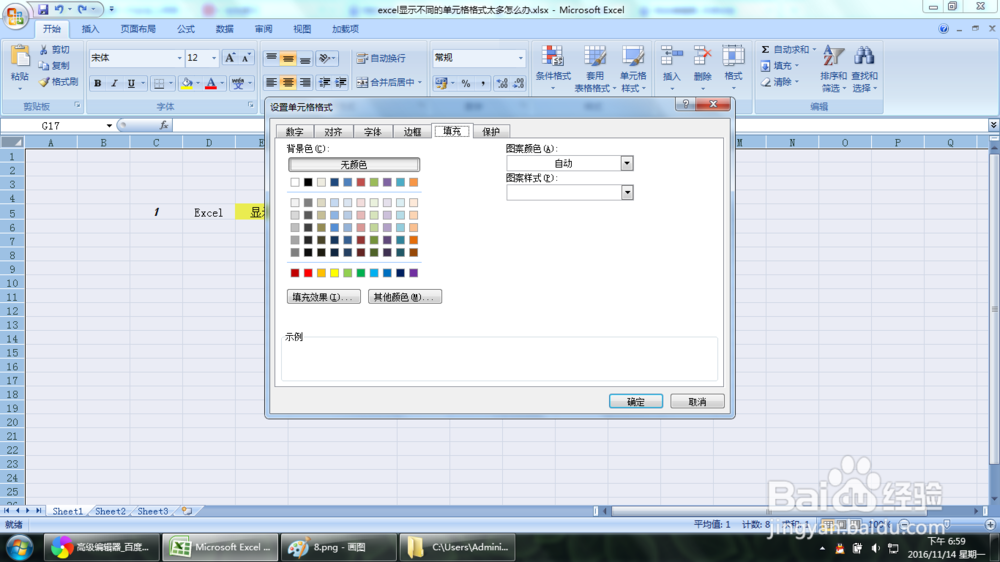Select align text left icon
This screenshot has height=562, width=1000.
coord(271,82)
